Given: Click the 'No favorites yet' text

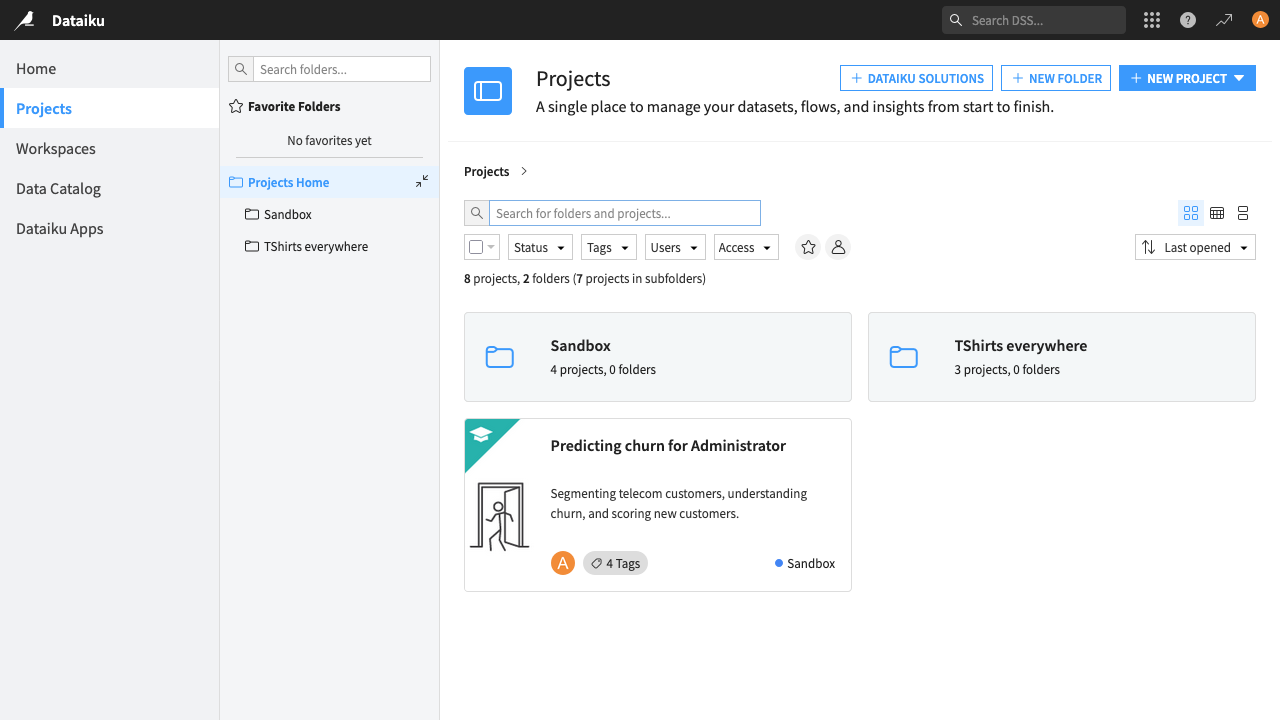Looking at the screenshot, I should pyautogui.click(x=329, y=140).
